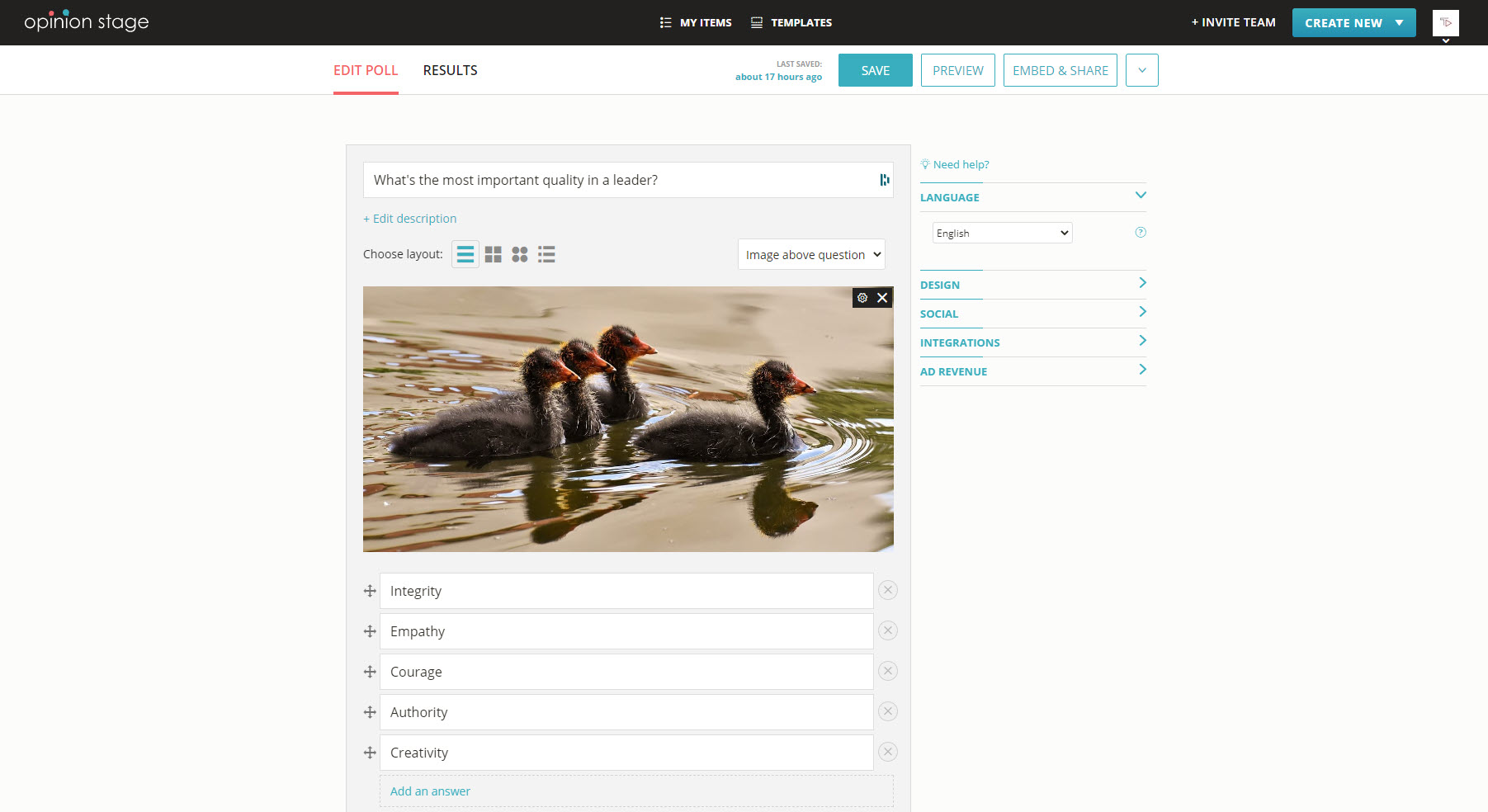Viewport: 1488px width, 812px height.
Task: Pick the circular images layout icon
Action: 519,254
